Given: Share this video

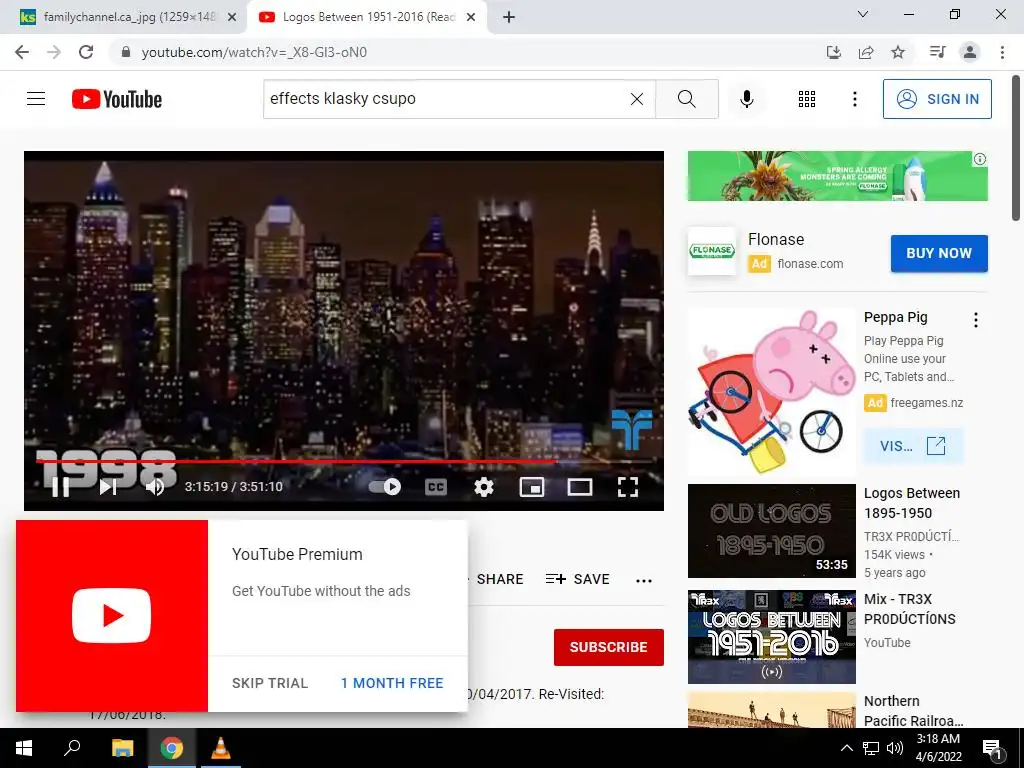Looking at the screenshot, I should pyautogui.click(x=500, y=579).
